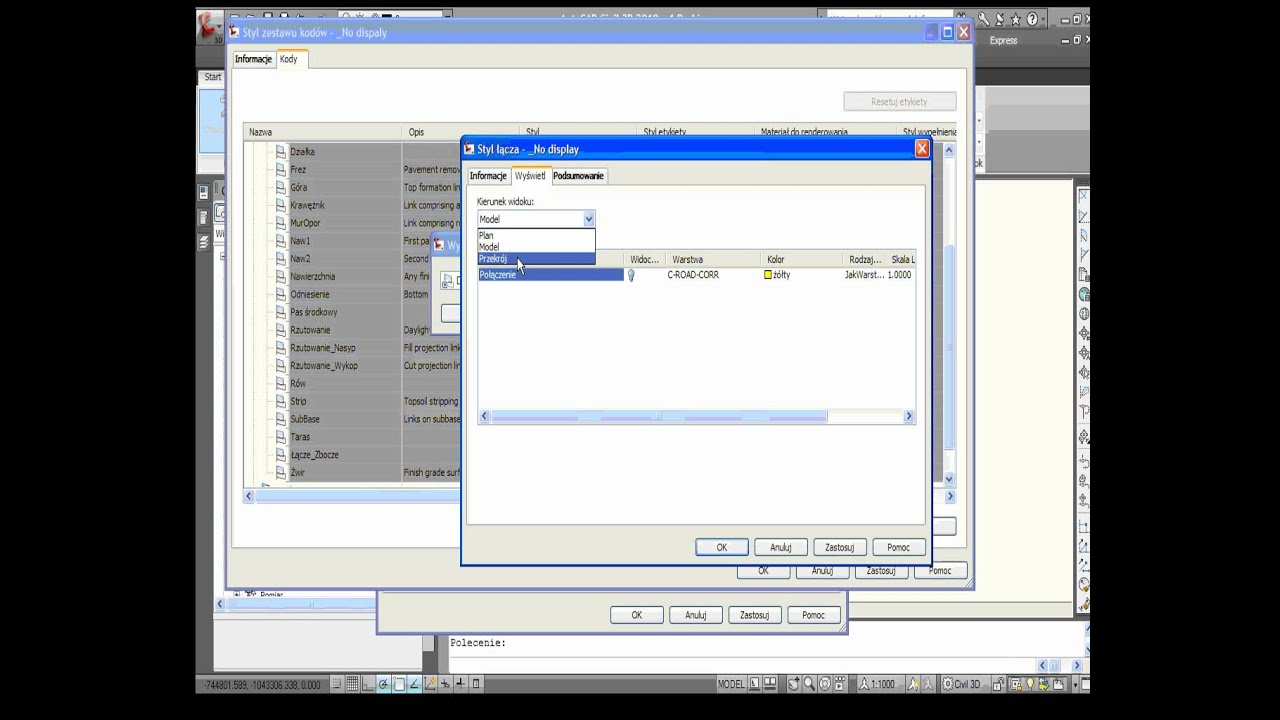Click Anuluj in Styl łącza dialog
The image size is (1280, 720).
[x=781, y=547]
